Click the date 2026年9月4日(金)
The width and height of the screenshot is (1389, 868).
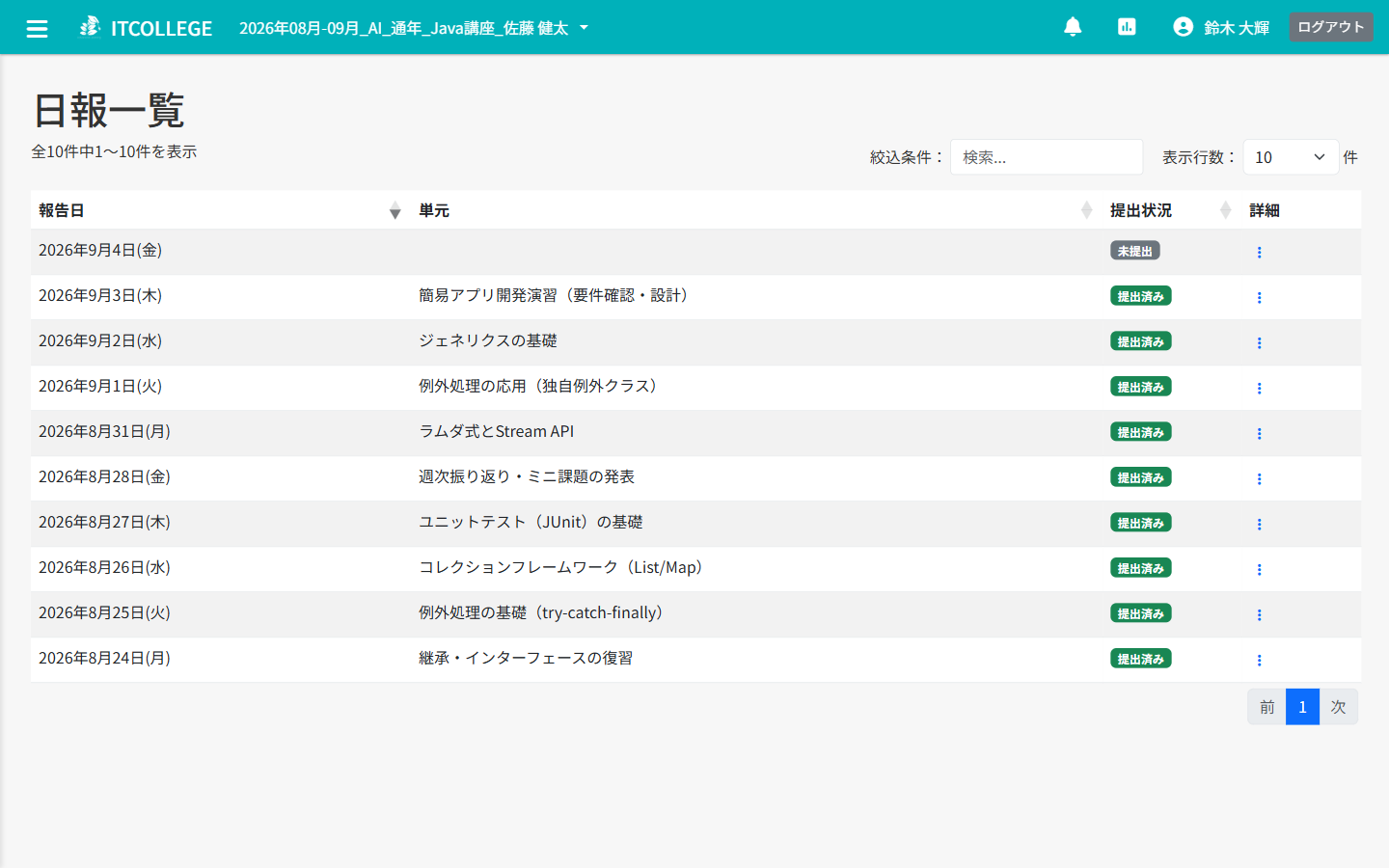tap(100, 250)
